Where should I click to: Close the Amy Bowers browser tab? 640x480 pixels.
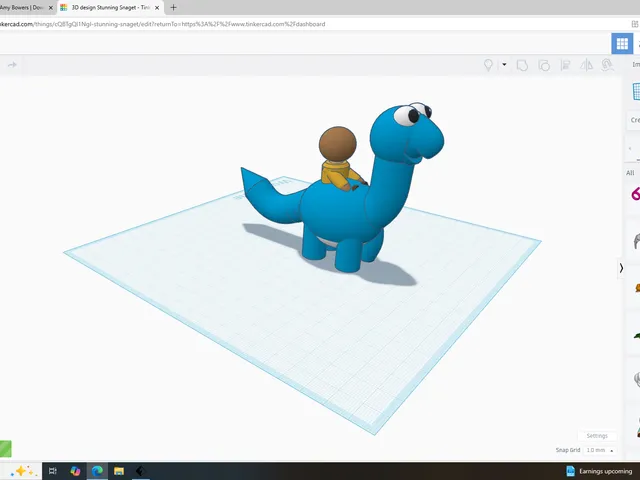(51, 8)
